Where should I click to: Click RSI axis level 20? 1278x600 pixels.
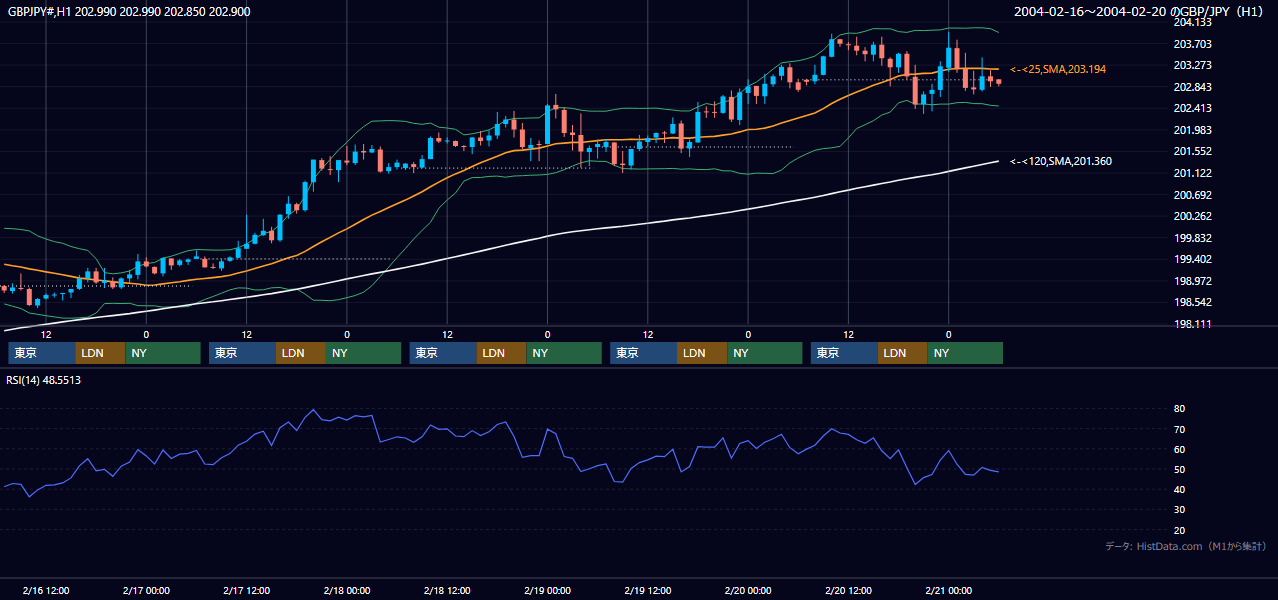(1179, 530)
